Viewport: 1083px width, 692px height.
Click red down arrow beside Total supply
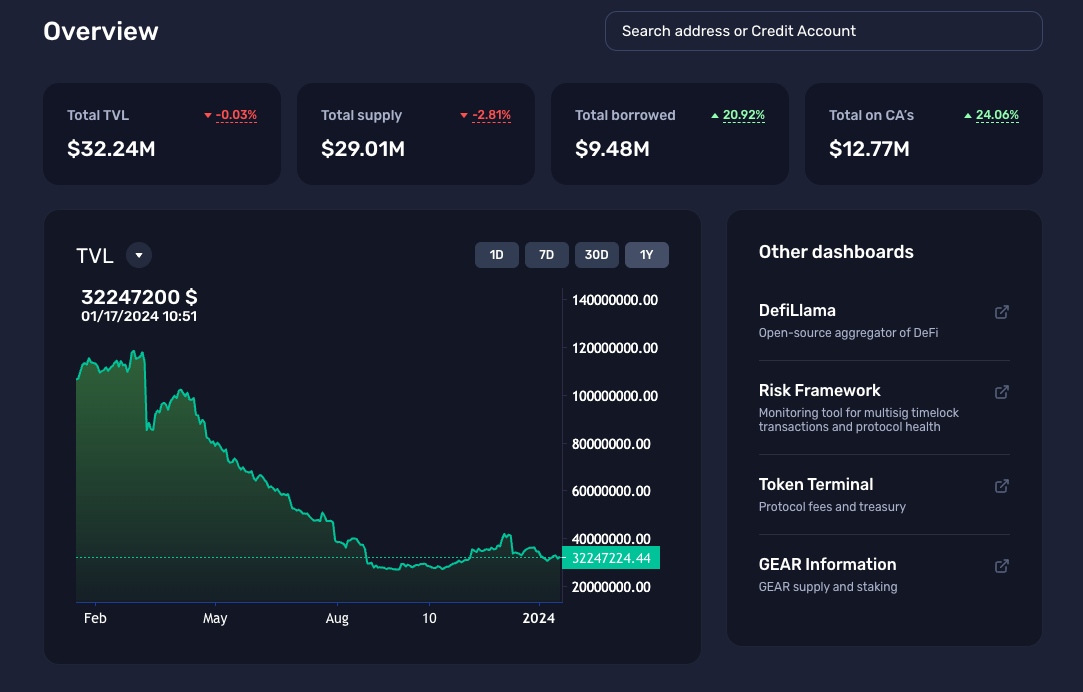click(x=464, y=116)
